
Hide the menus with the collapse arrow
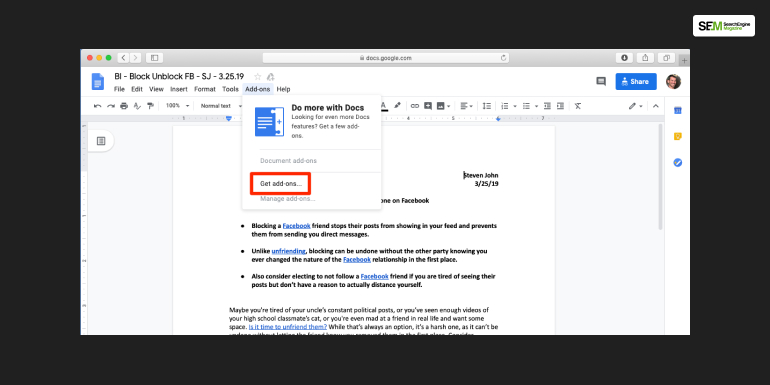point(655,106)
